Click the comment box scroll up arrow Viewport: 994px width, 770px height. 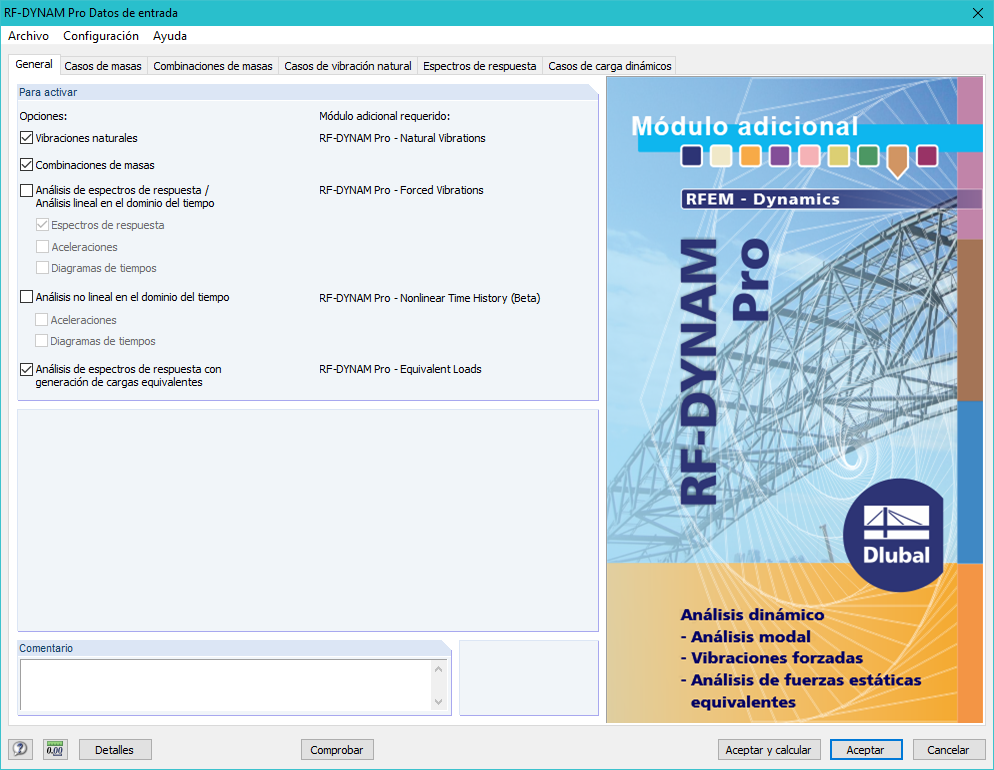439,669
